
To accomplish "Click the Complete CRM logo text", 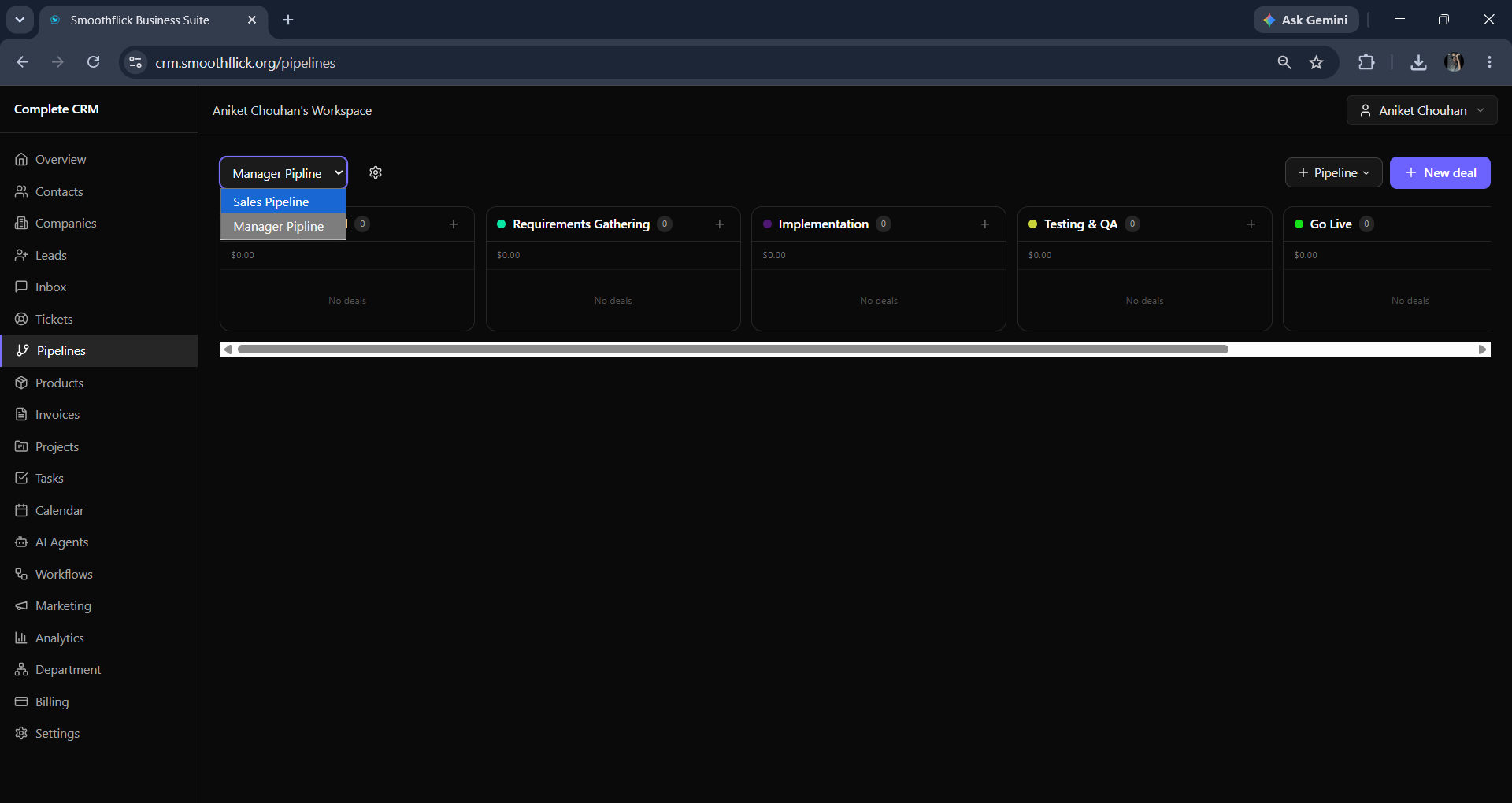I will 57,109.
